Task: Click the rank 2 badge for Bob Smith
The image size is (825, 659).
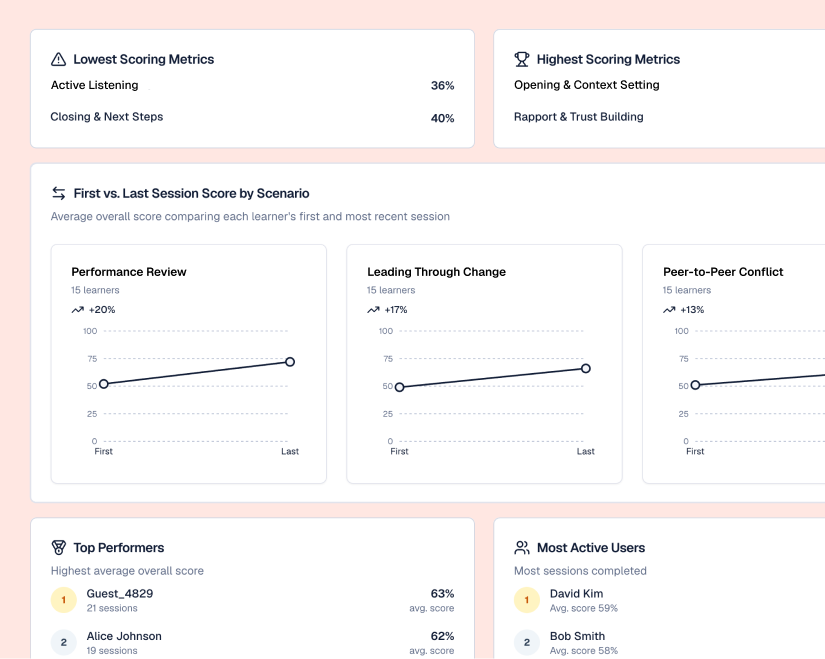Action: click(527, 643)
